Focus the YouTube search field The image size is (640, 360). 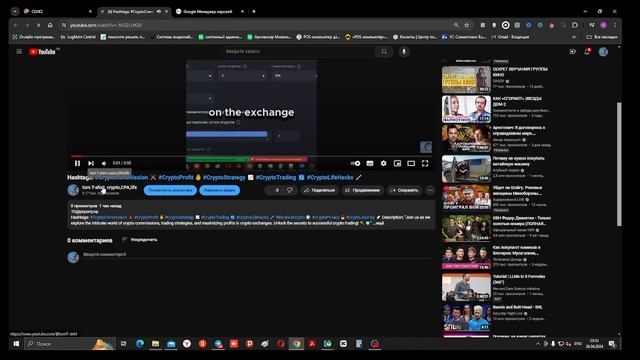[x=298, y=51]
